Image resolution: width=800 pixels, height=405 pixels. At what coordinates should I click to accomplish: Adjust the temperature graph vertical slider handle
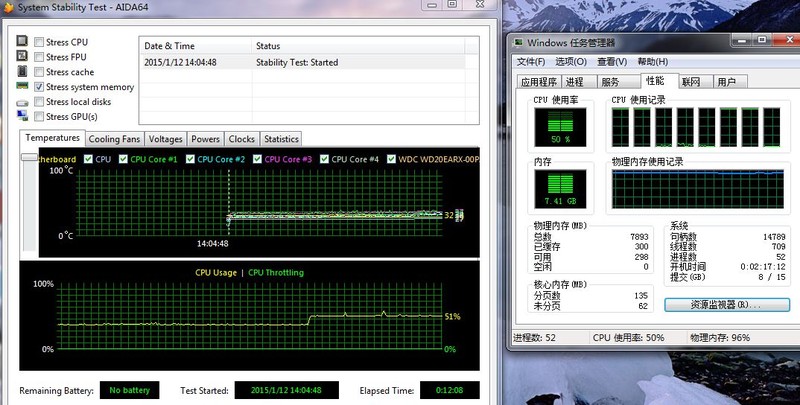[29, 158]
